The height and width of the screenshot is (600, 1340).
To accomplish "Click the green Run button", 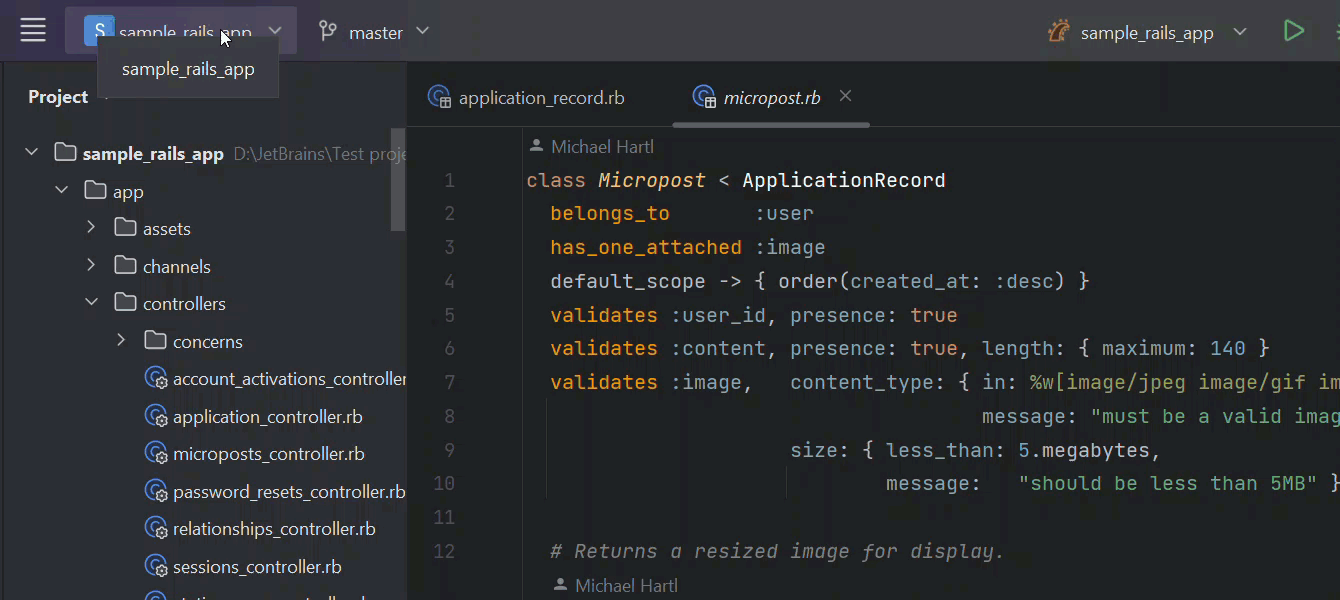I will pyautogui.click(x=1294, y=31).
